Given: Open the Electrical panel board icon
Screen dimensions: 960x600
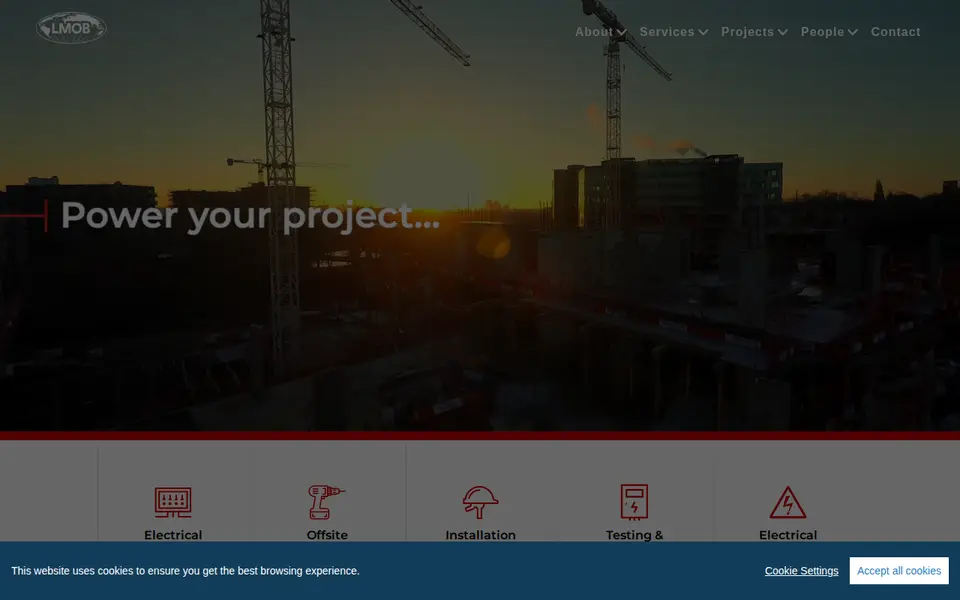Looking at the screenshot, I should [x=173, y=503].
